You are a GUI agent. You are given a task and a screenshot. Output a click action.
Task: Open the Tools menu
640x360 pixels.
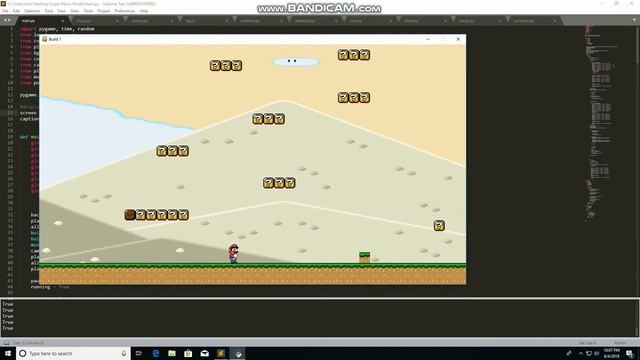click(88, 11)
